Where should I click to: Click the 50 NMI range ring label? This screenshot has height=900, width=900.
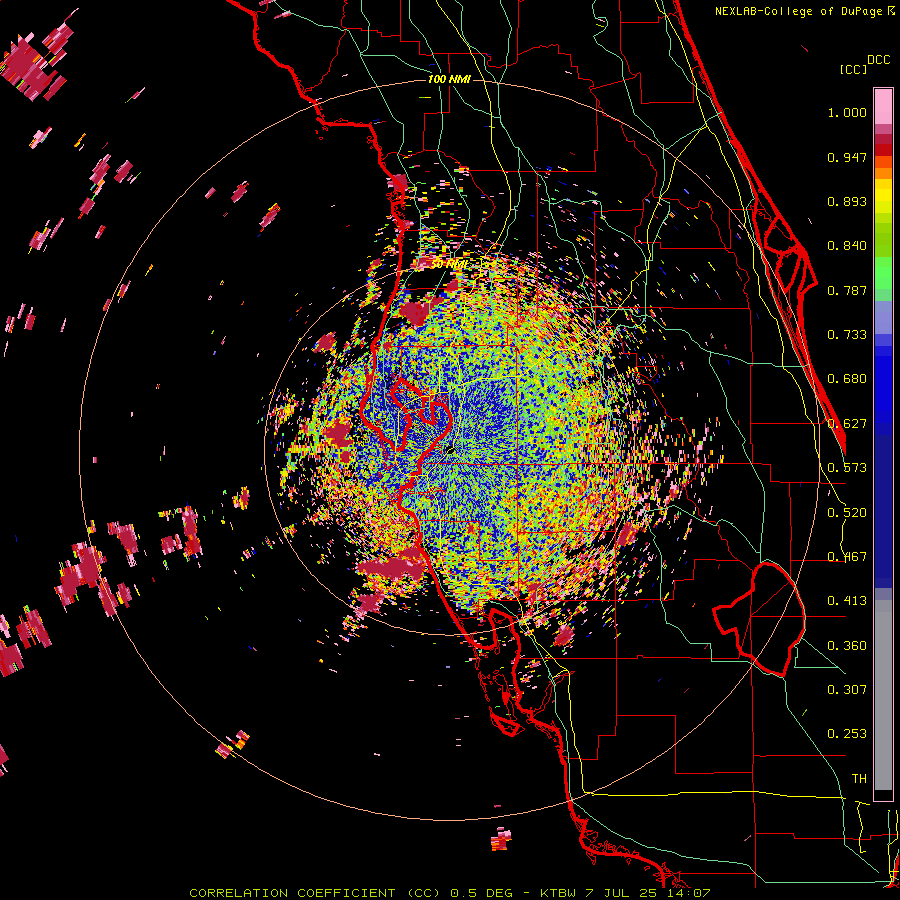pyautogui.click(x=449, y=264)
